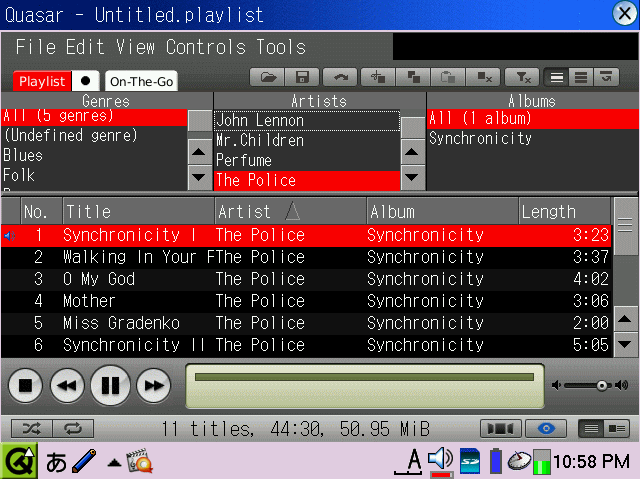Image resolution: width=640 pixels, height=479 pixels.
Task: Select track Walking In Your Footsteps row
Action: 306,257
